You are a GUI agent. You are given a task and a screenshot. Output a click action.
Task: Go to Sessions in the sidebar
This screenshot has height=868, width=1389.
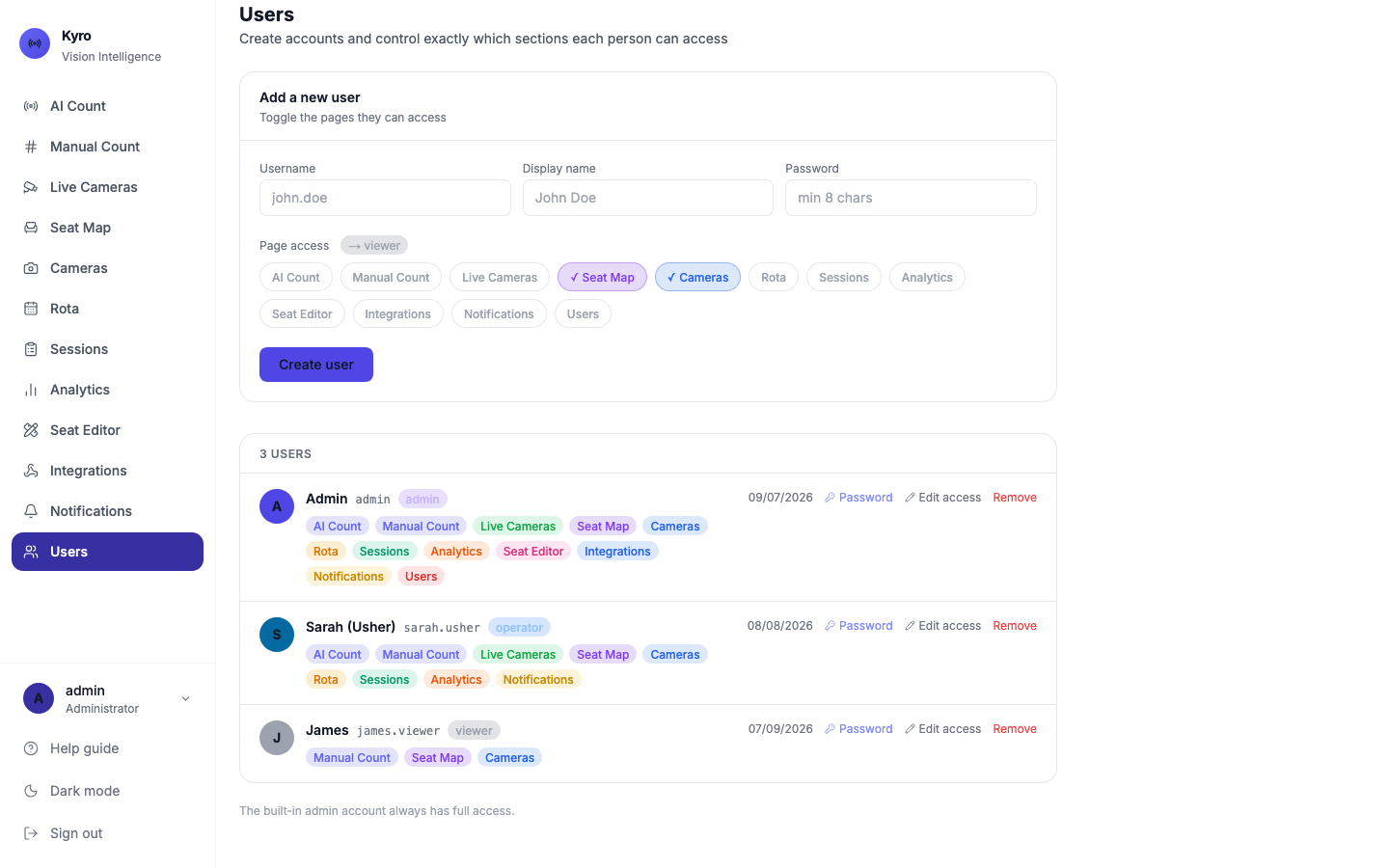(x=107, y=349)
